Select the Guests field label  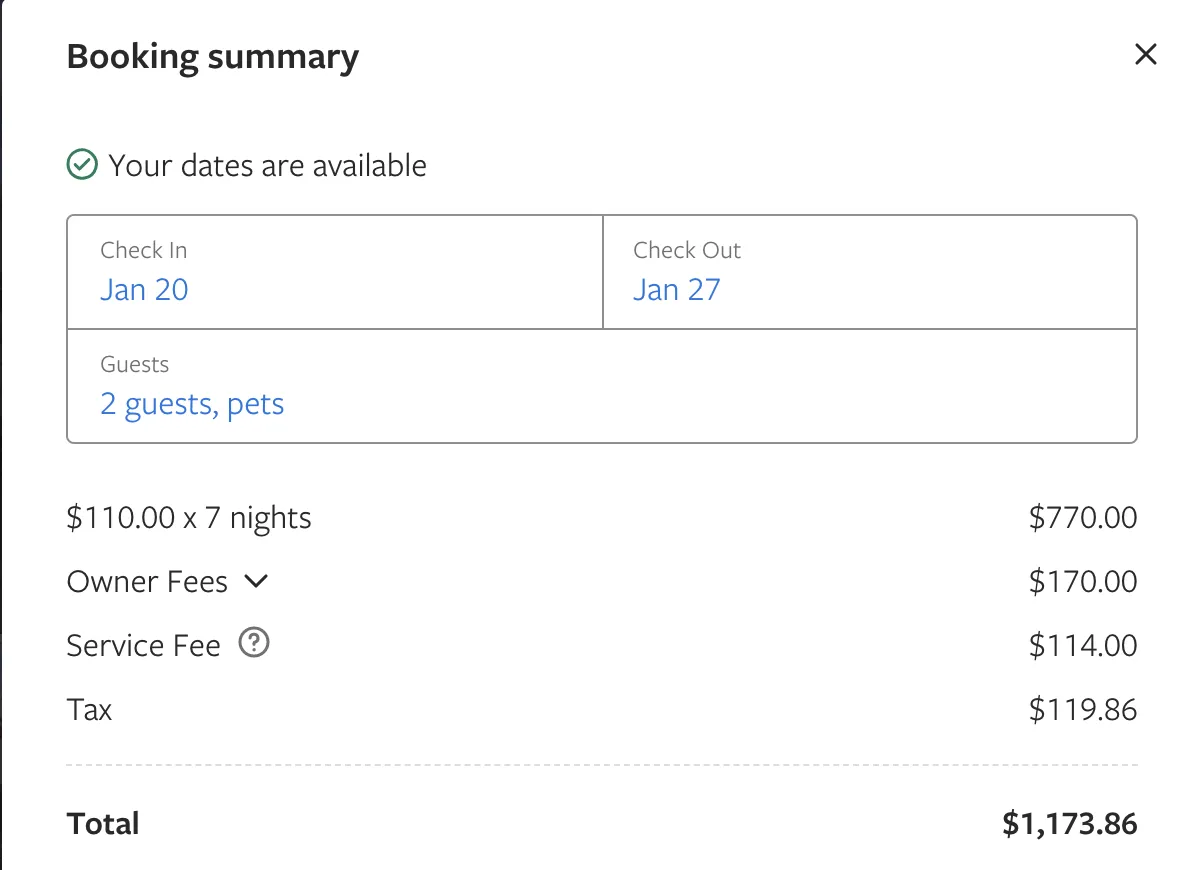tap(134, 364)
